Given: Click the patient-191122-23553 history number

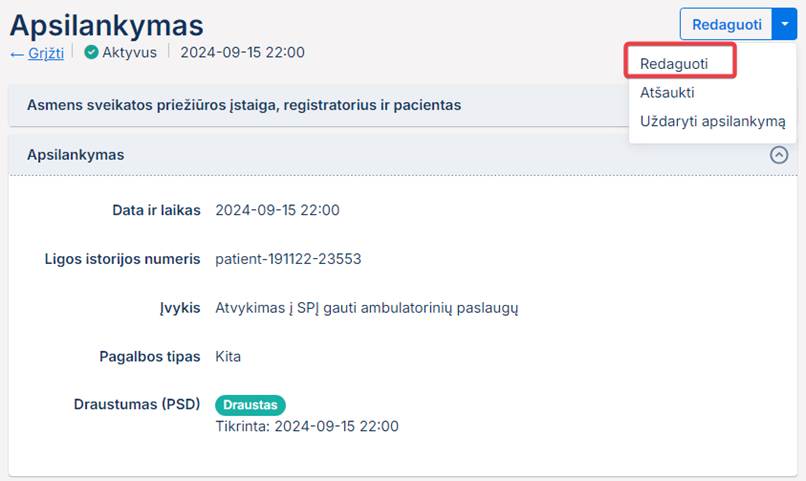Looking at the screenshot, I should (288, 259).
